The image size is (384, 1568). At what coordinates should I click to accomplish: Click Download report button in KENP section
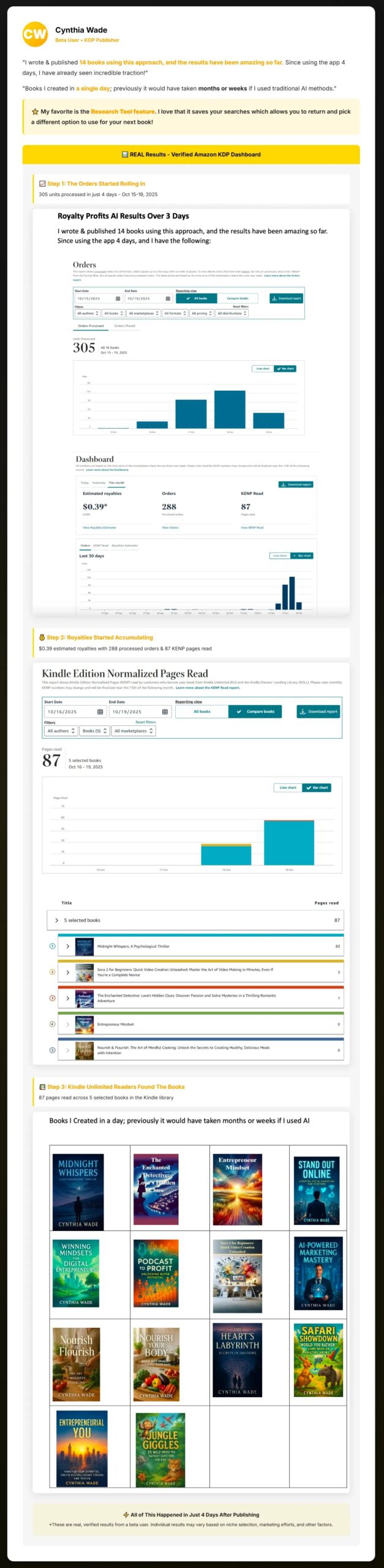319,712
